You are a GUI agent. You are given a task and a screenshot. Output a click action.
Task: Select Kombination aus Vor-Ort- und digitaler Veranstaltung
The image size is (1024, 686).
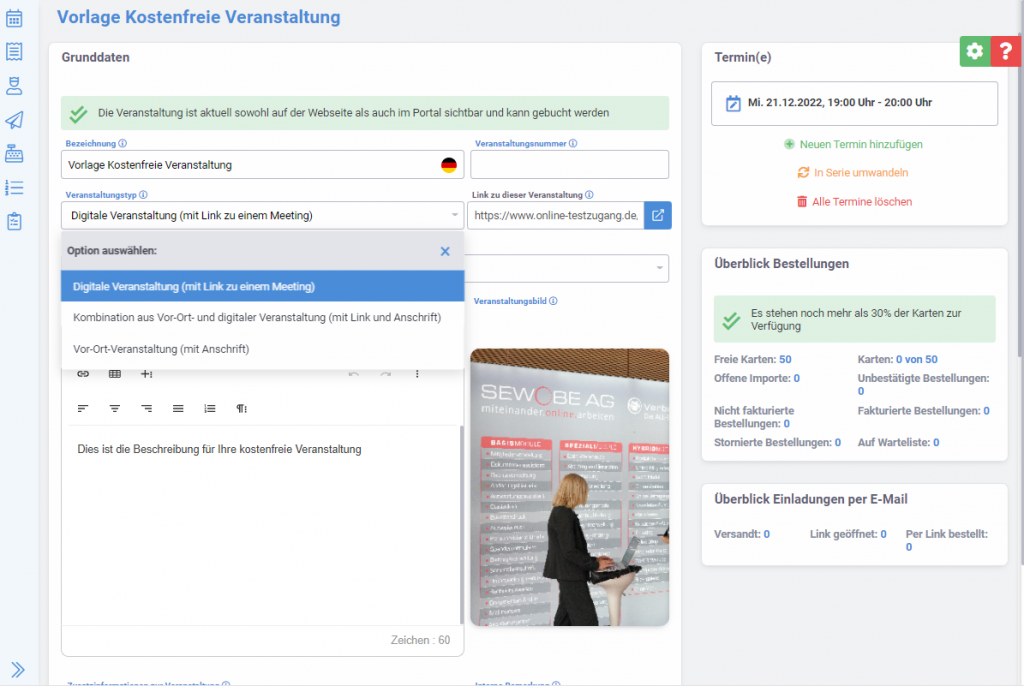click(263, 318)
